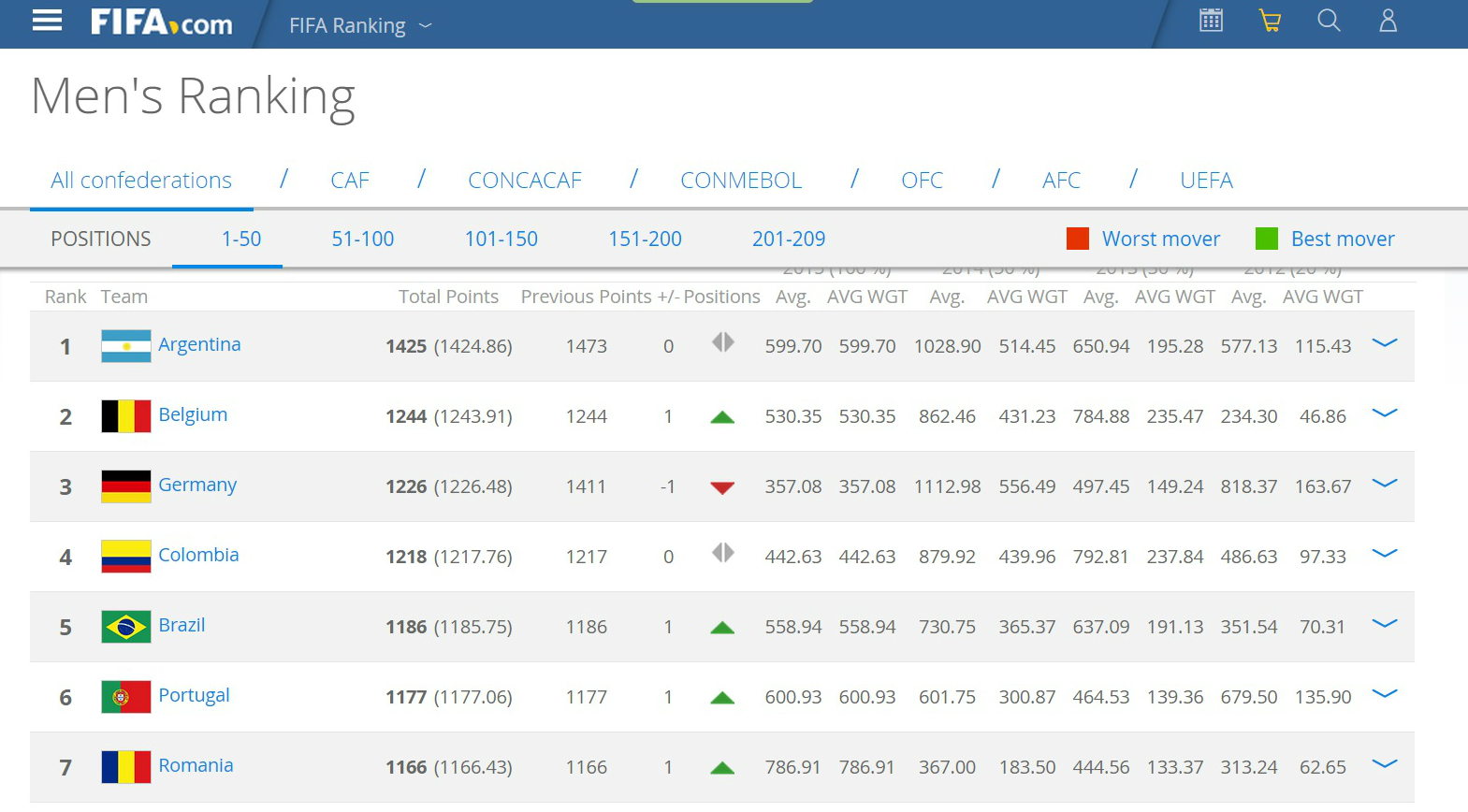Open the Colombia team link
Screen dimensions: 1468x812
(198, 555)
